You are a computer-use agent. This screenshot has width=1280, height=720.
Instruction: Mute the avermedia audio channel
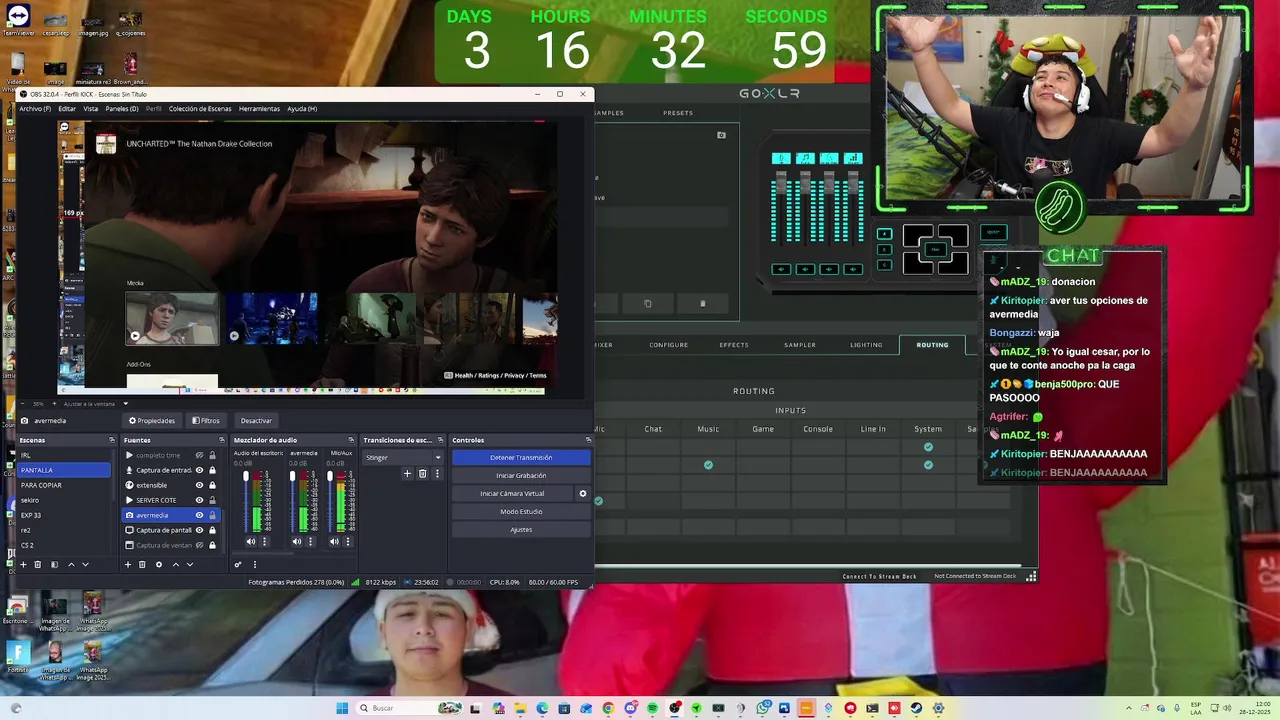[x=297, y=541]
